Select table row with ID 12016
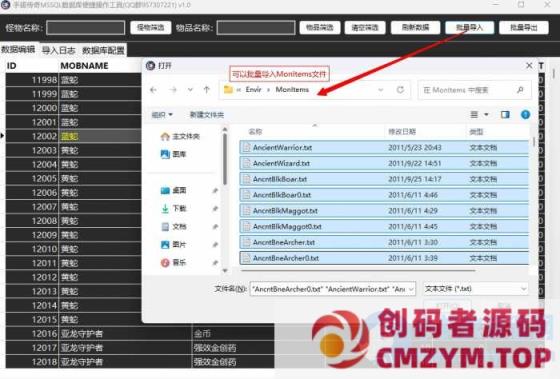This screenshot has width=560, height=379. (x=140, y=334)
